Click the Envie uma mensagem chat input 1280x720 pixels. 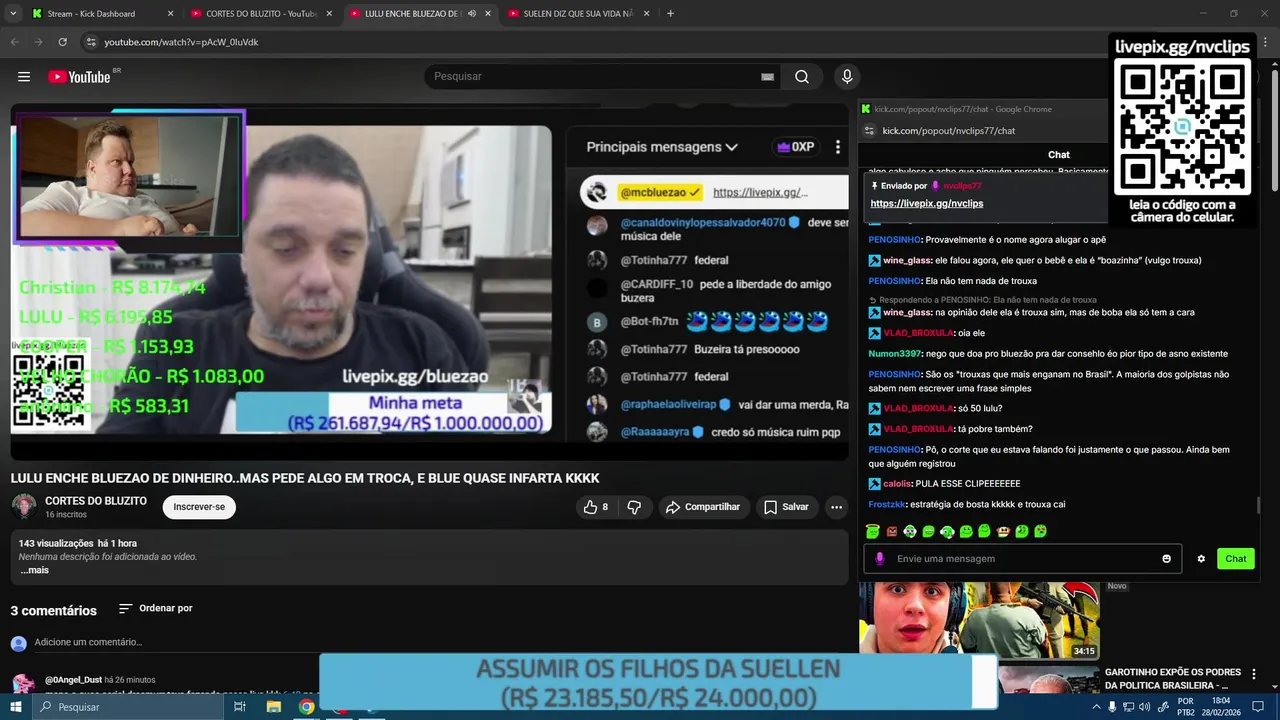pyautogui.click(x=1020, y=559)
